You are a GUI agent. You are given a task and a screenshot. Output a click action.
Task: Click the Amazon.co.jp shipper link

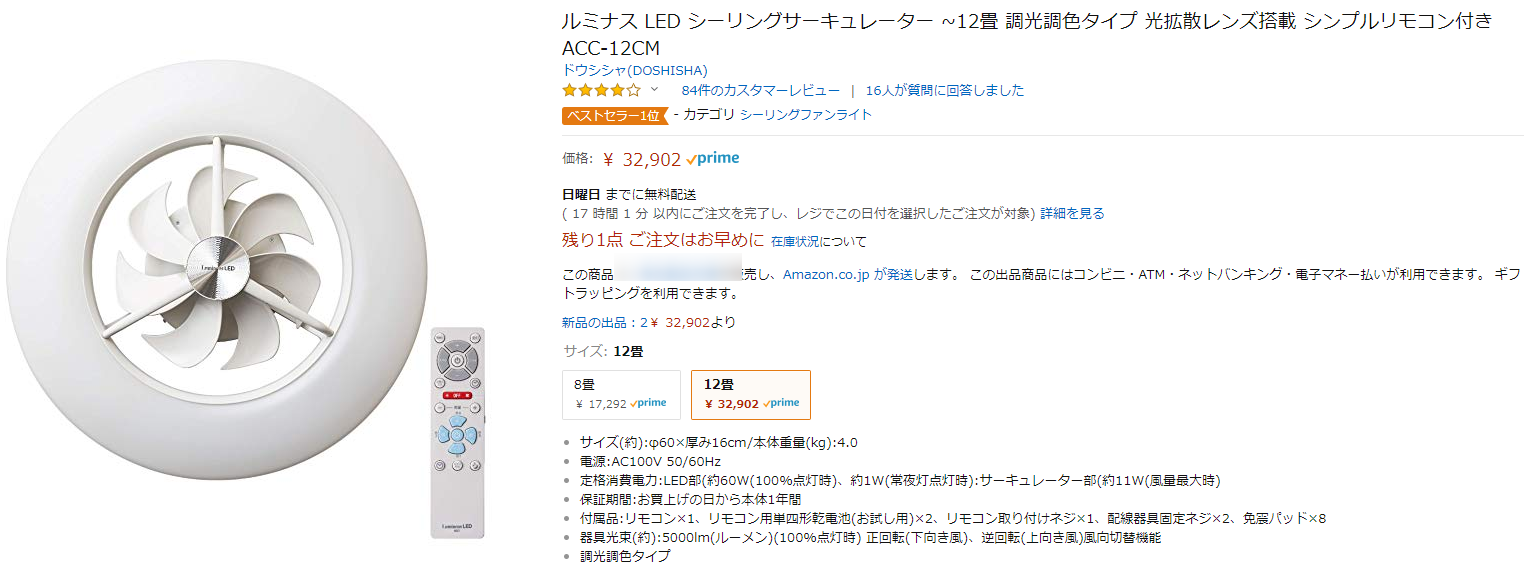826,274
